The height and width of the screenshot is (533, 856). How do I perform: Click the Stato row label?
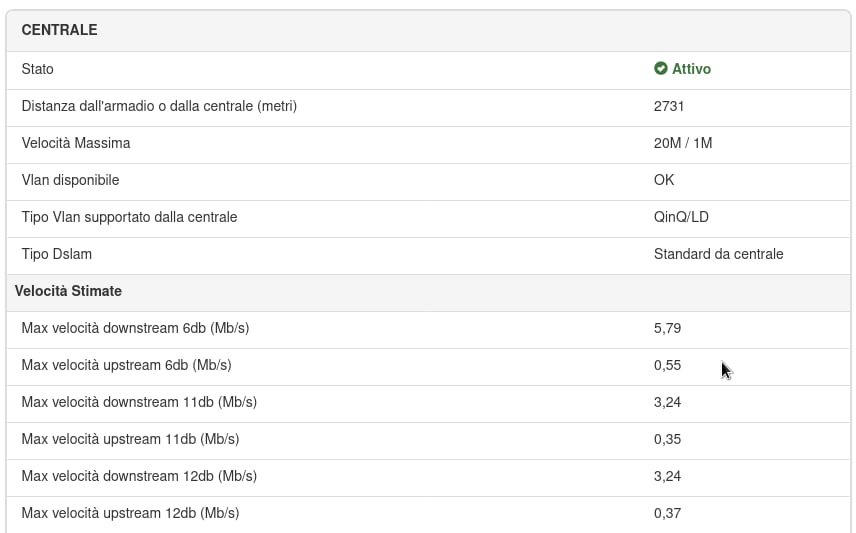[x=38, y=69]
